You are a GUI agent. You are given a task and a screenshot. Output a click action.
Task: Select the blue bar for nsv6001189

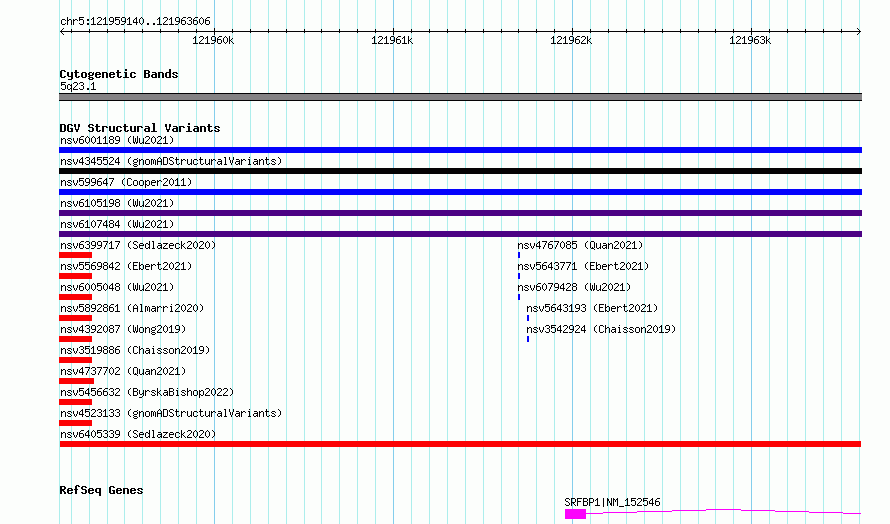pos(460,150)
